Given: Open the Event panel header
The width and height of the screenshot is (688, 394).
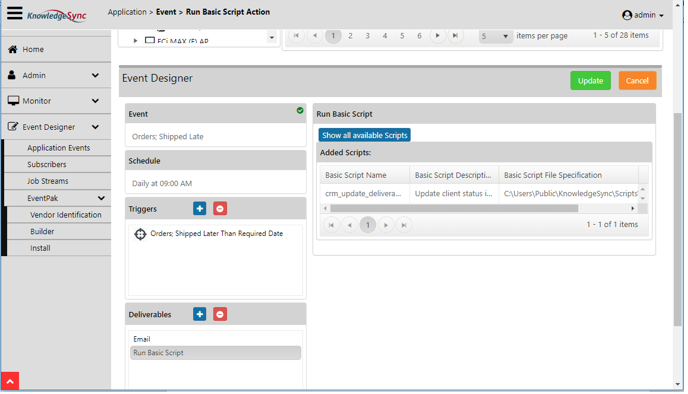Looking at the screenshot, I should tap(215, 114).
